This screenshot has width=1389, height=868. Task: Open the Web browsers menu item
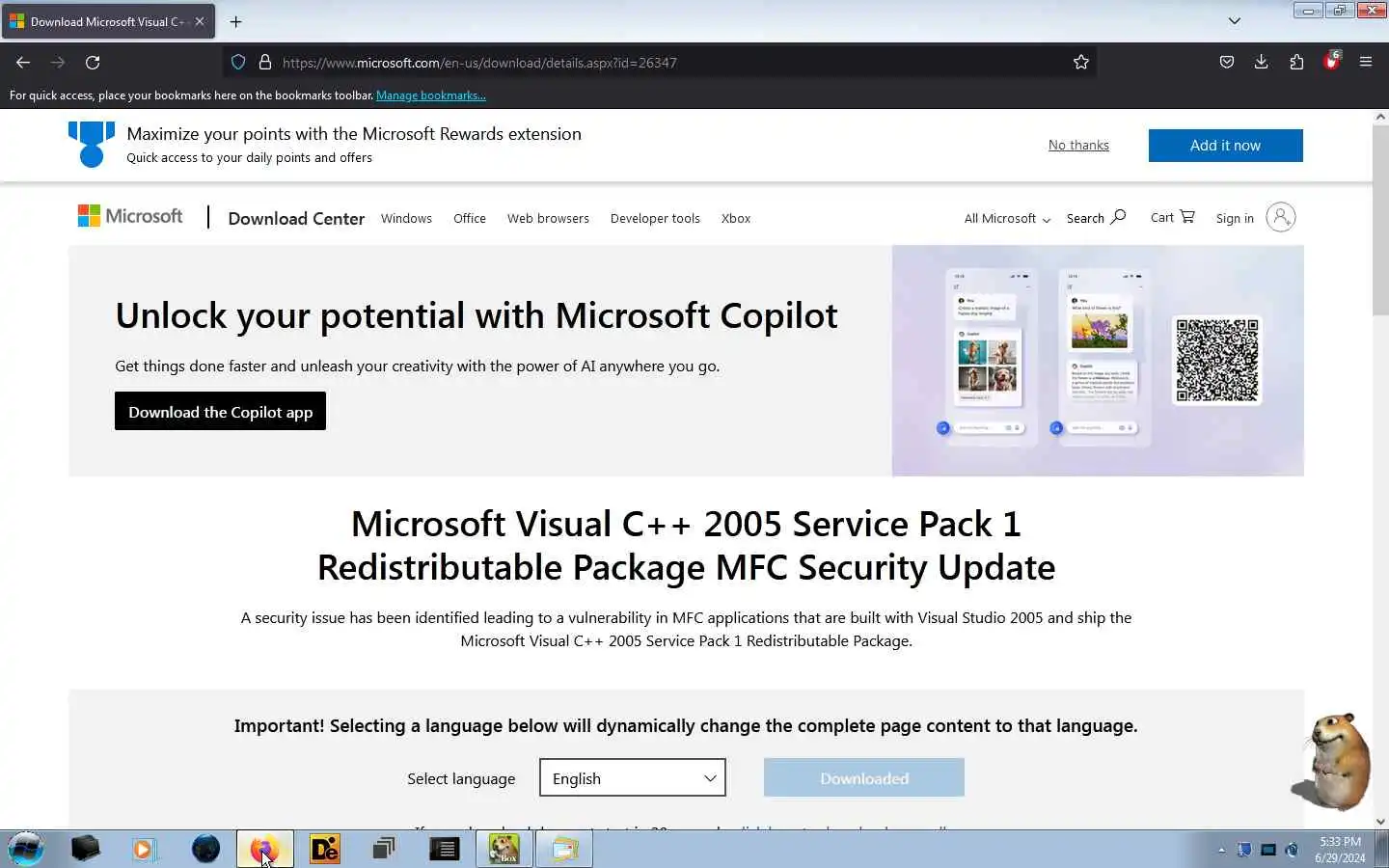pyautogui.click(x=548, y=219)
